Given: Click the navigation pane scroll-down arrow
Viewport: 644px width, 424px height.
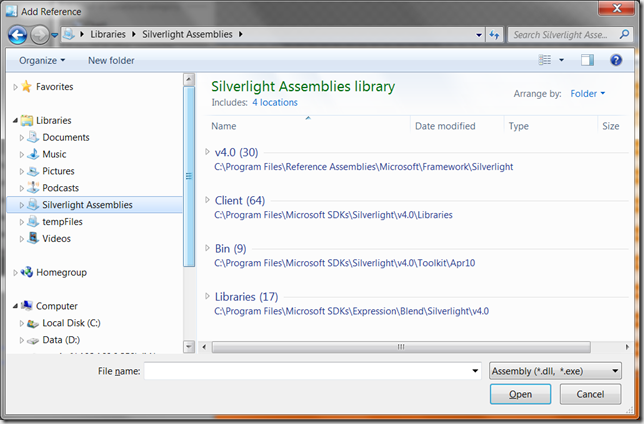Looking at the screenshot, I should (x=189, y=347).
